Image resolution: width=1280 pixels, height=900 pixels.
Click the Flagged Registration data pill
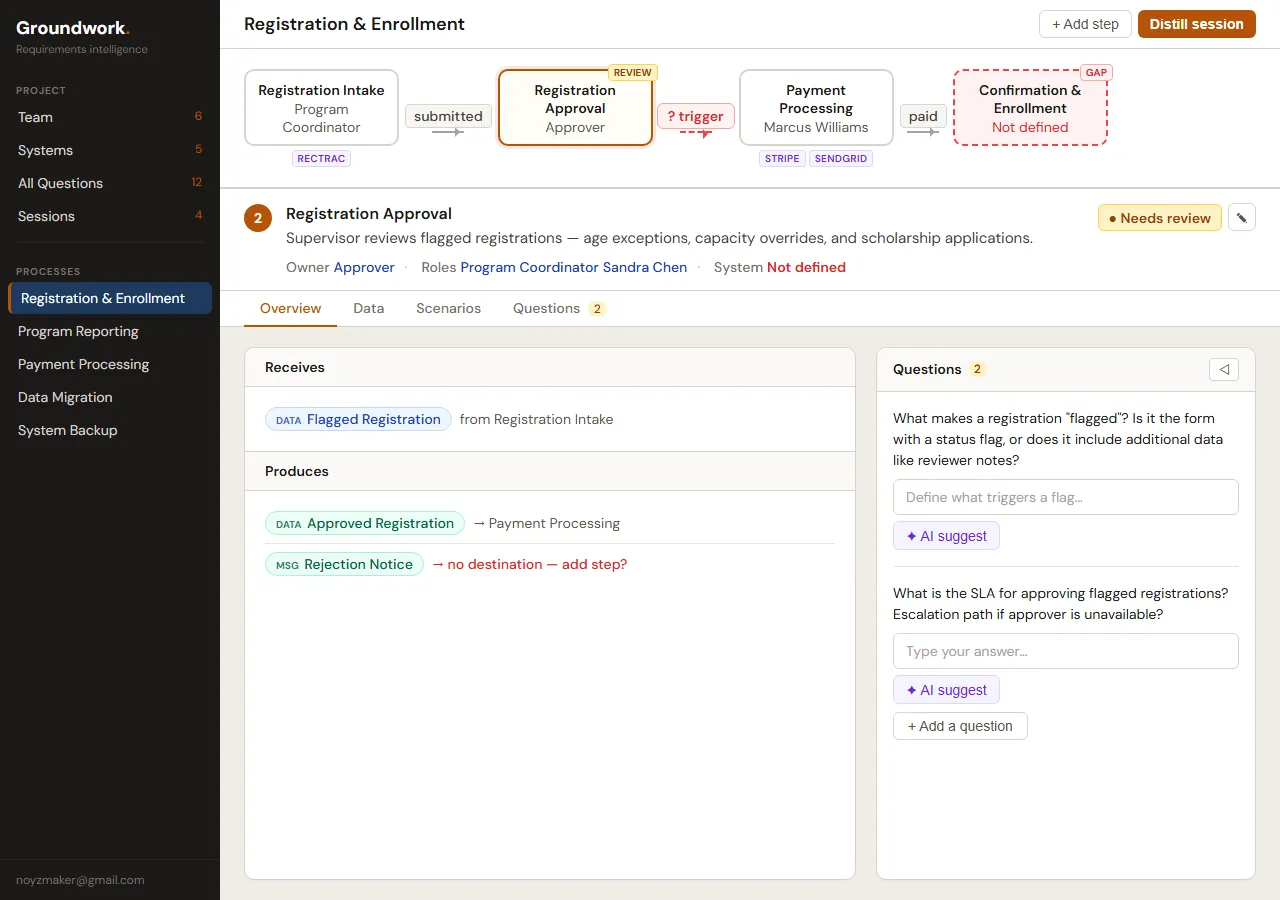click(358, 419)
